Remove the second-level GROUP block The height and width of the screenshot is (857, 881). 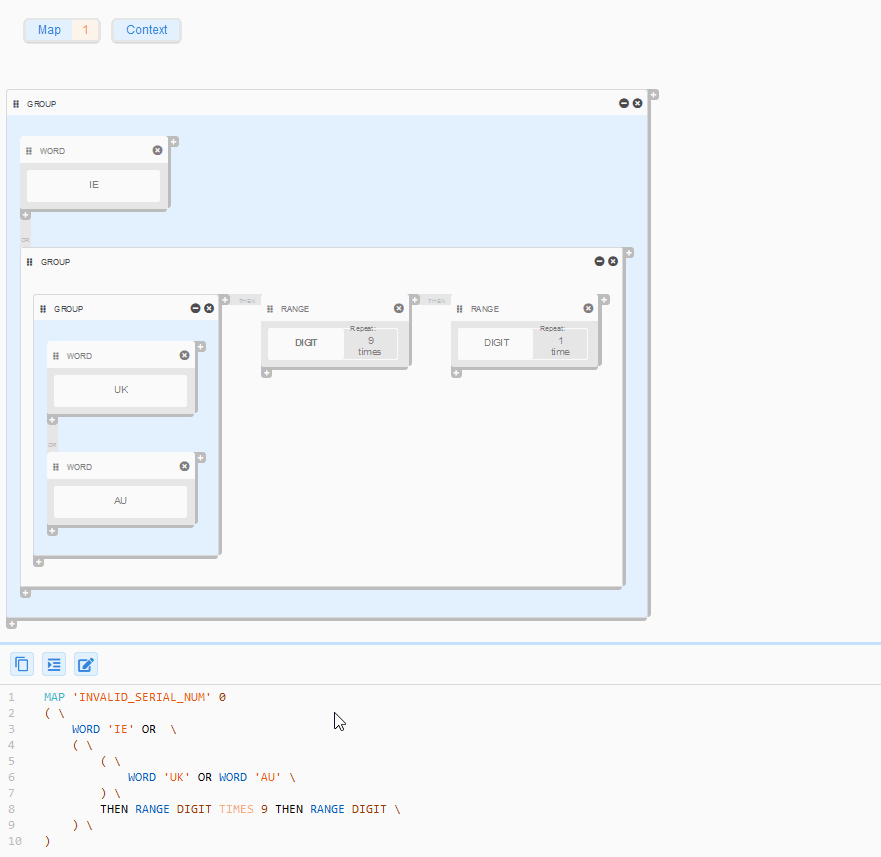613,261
